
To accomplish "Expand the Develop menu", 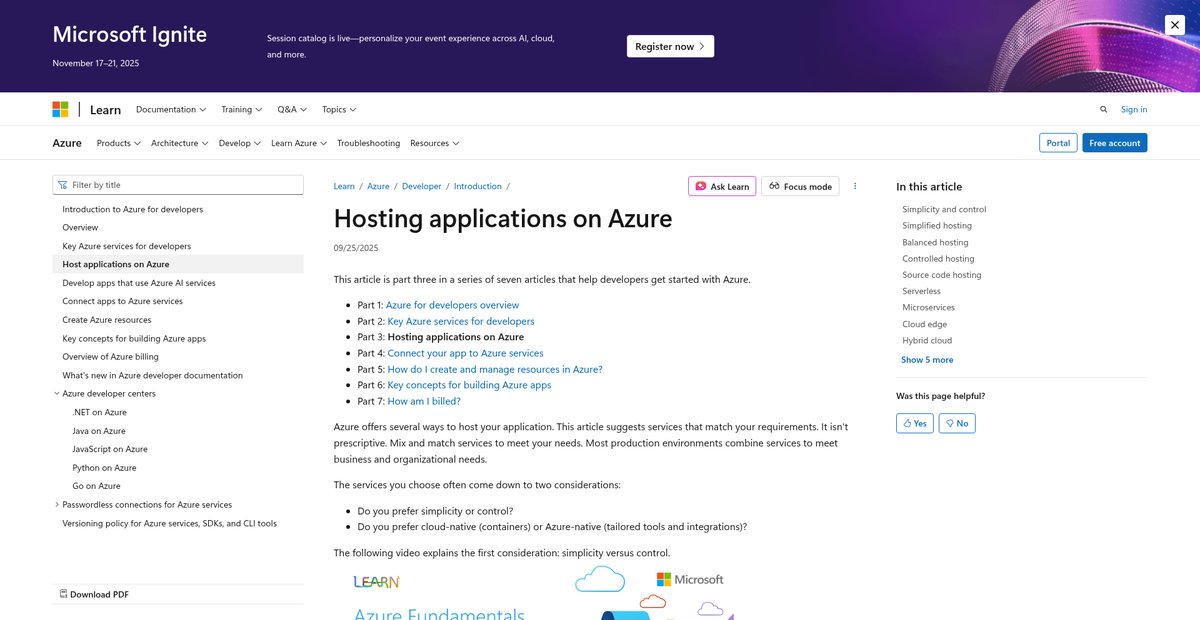I will coord(239,143).
